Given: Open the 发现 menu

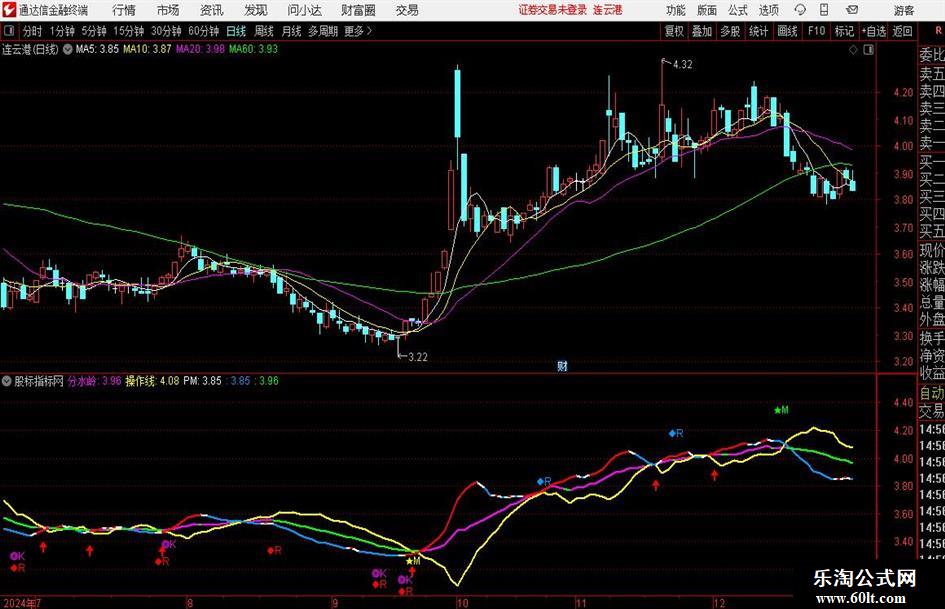Looking at the screenshot, I should (x=255, y=10).
